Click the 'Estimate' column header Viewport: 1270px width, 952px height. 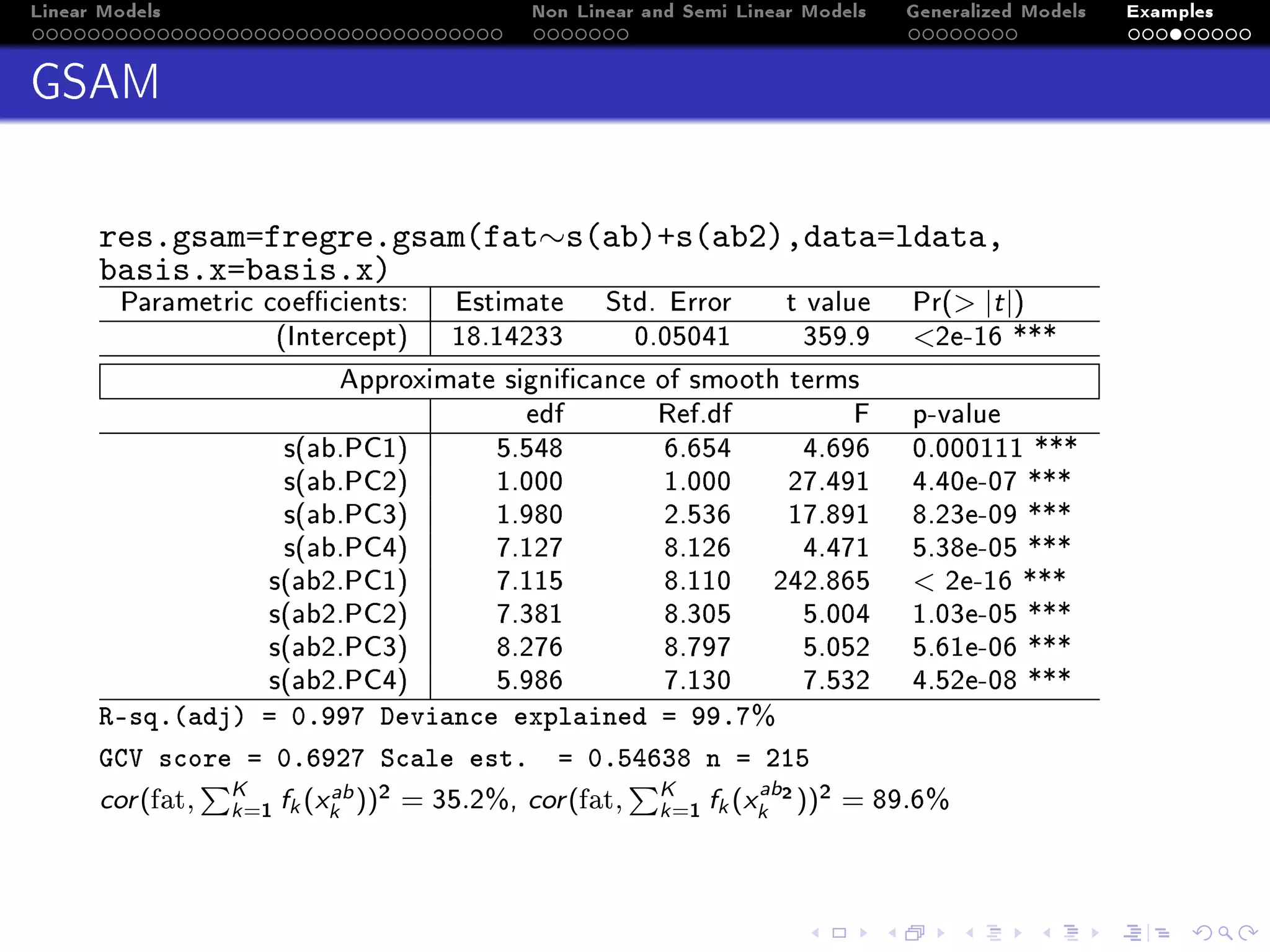click(x=510, y=302)
